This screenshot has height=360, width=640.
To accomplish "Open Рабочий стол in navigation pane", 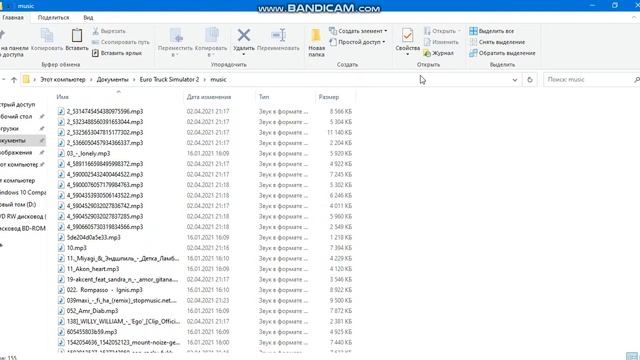I will pos(16,116).
